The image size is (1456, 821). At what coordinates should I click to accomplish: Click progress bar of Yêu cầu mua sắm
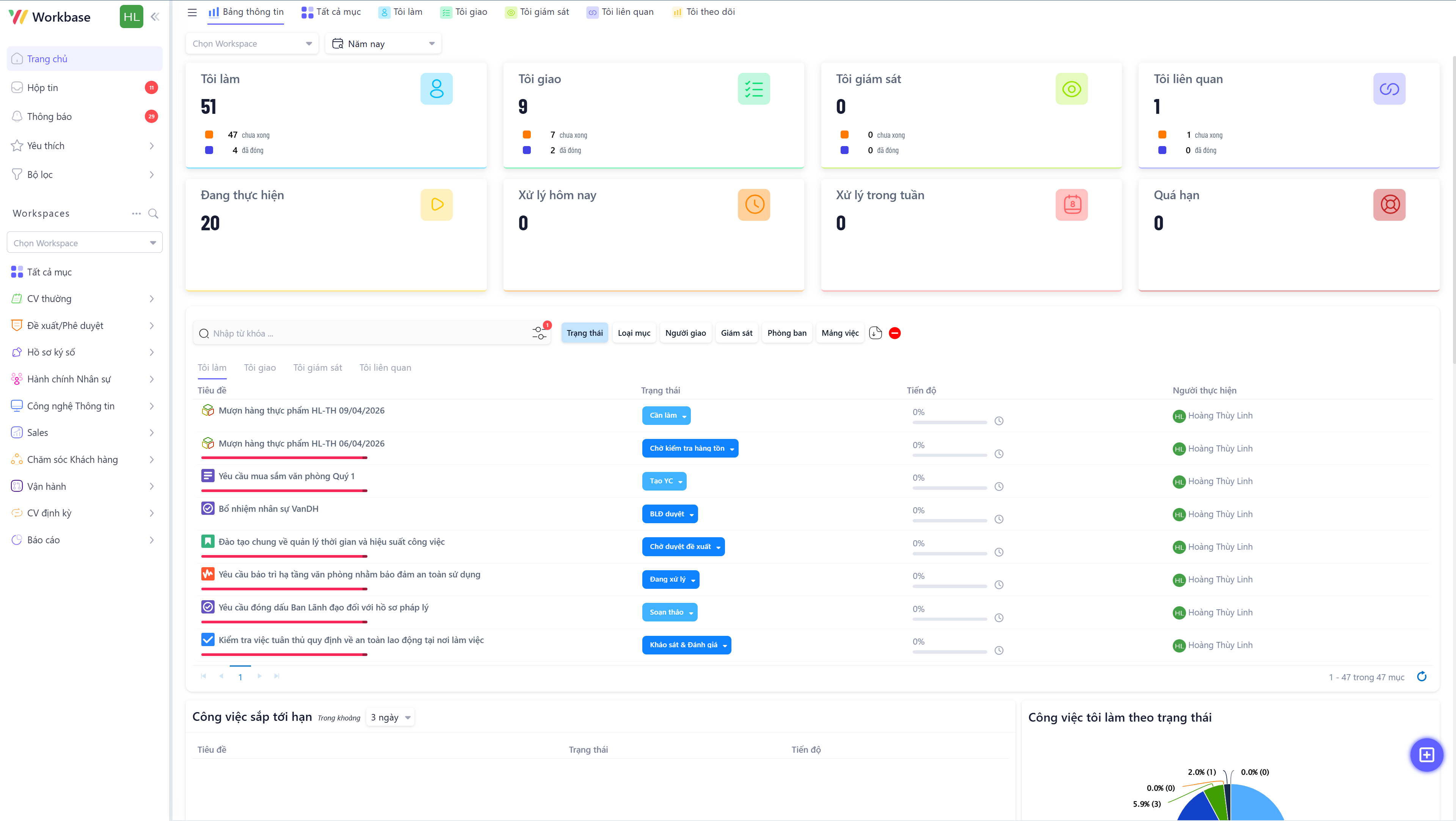(x=949, y=488)
